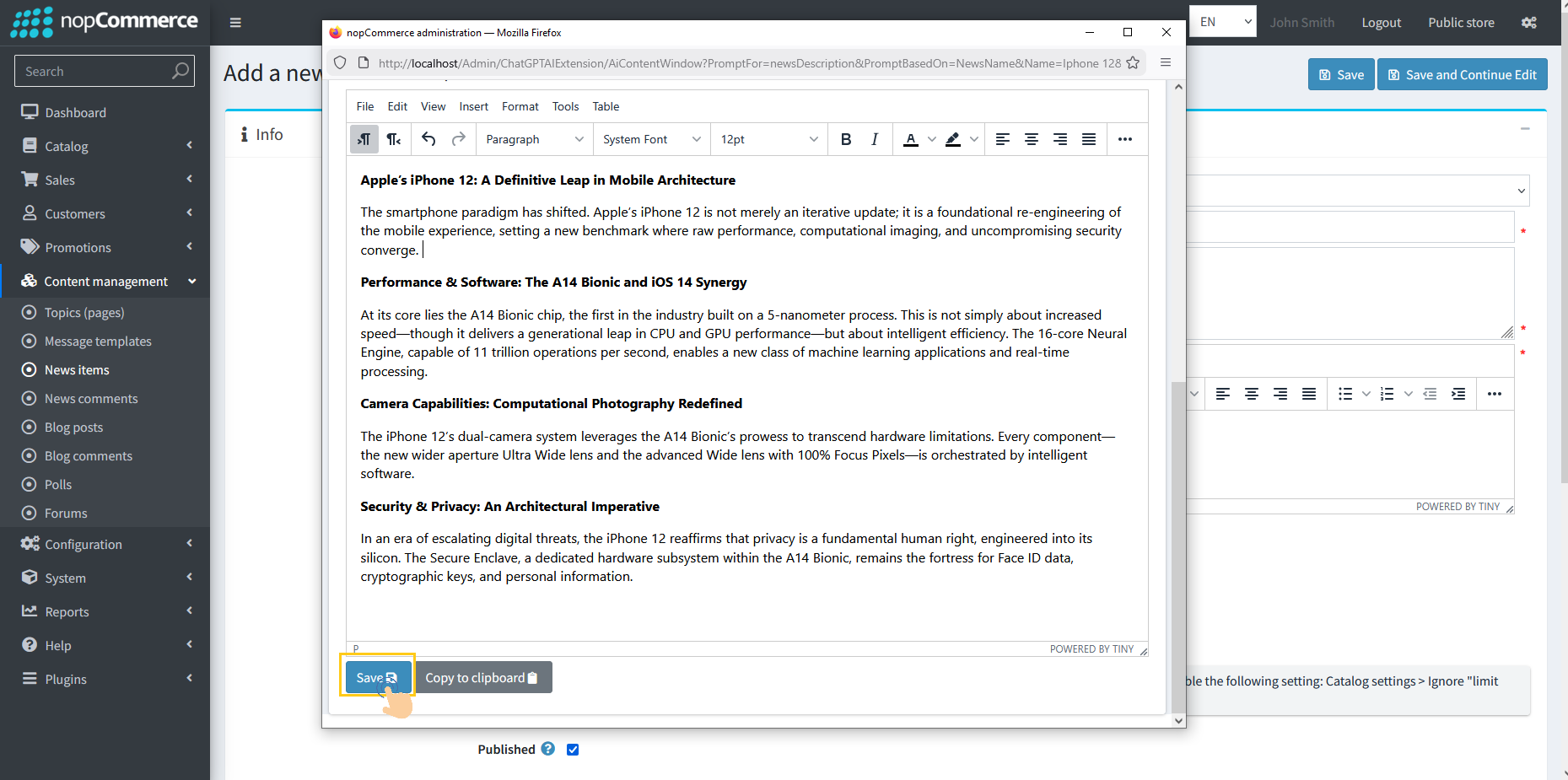The image size is (1568, 780).
Task: Apply Italic formatting
Action: (x=875, y=139)
